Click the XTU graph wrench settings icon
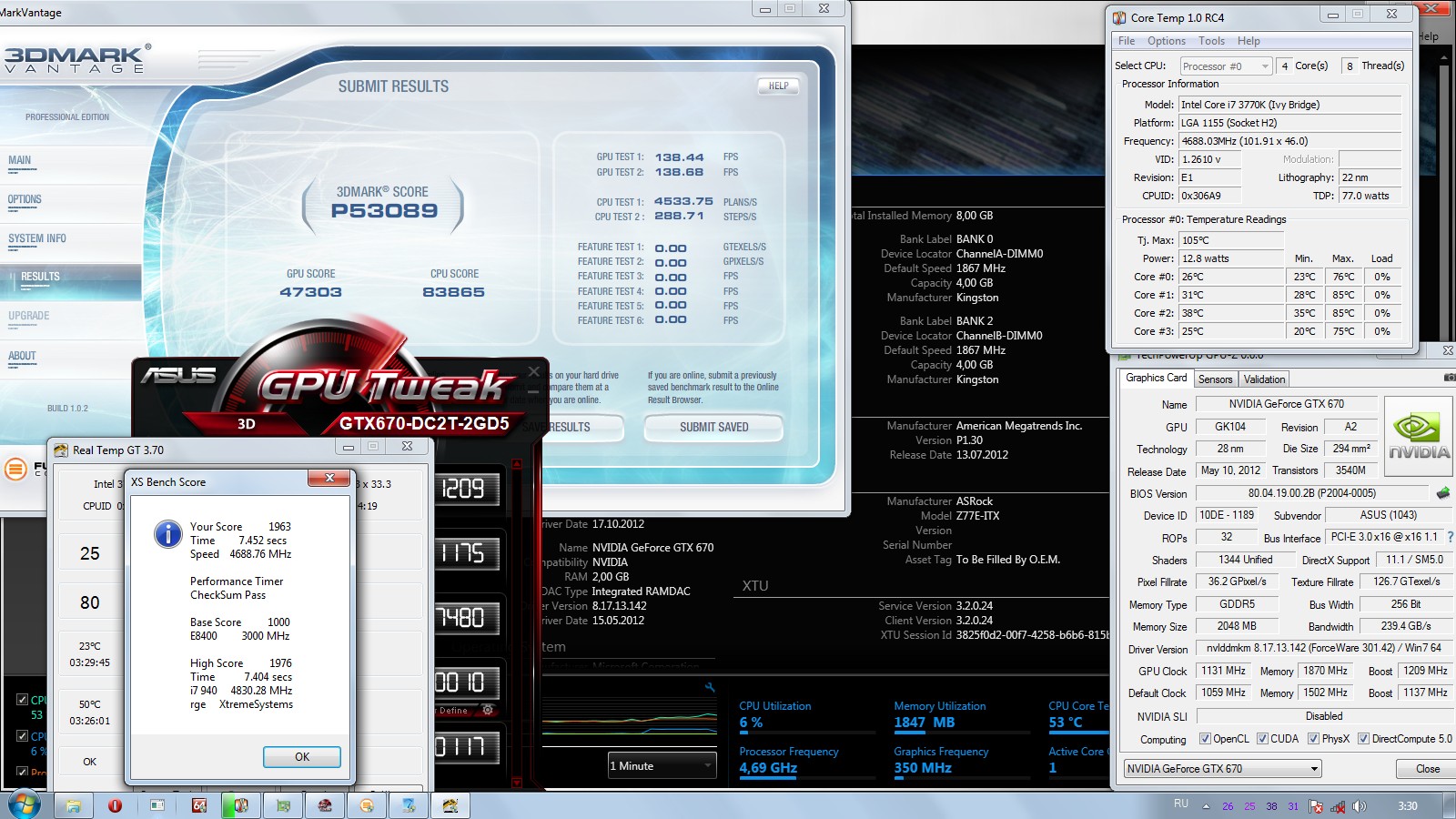 point(710,688)
